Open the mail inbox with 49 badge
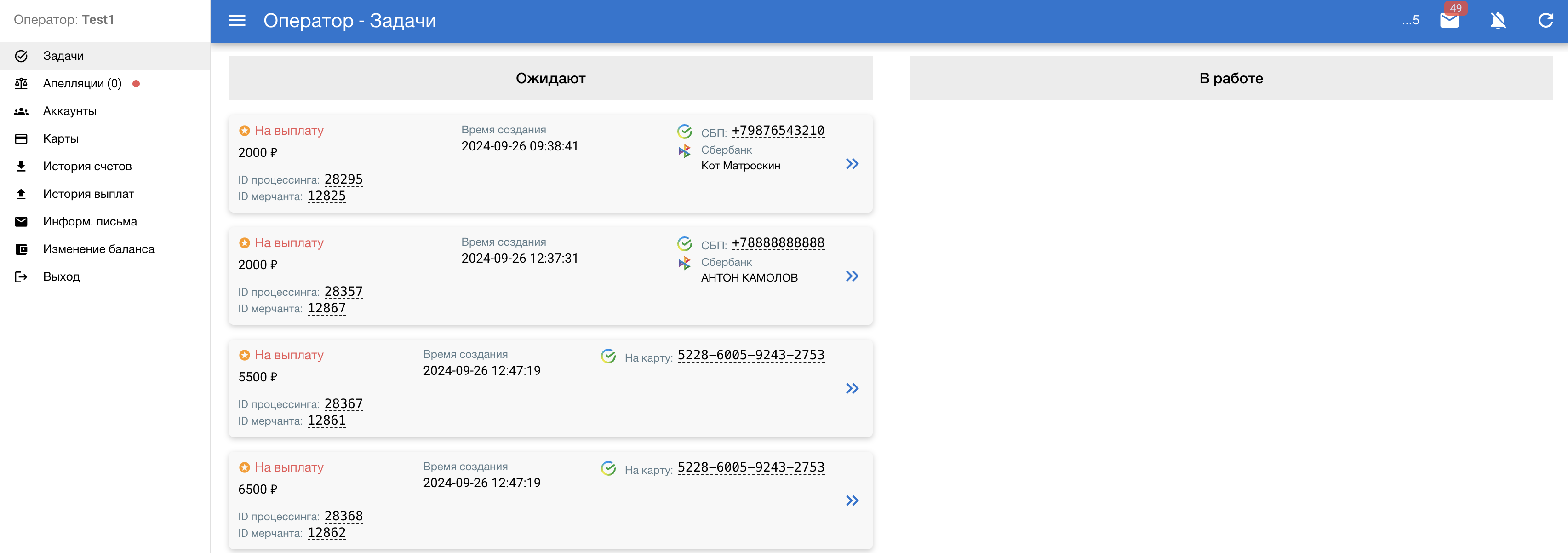 click(x=1449, y=21)
